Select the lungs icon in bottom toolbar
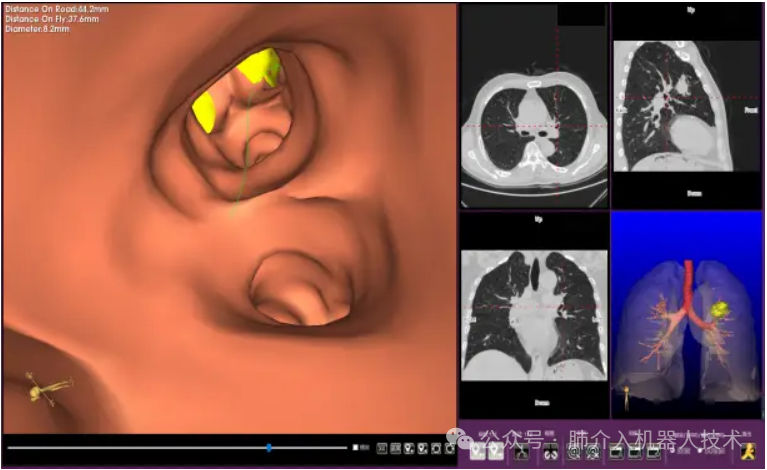The image size is (767, 470). pos(550,451)
